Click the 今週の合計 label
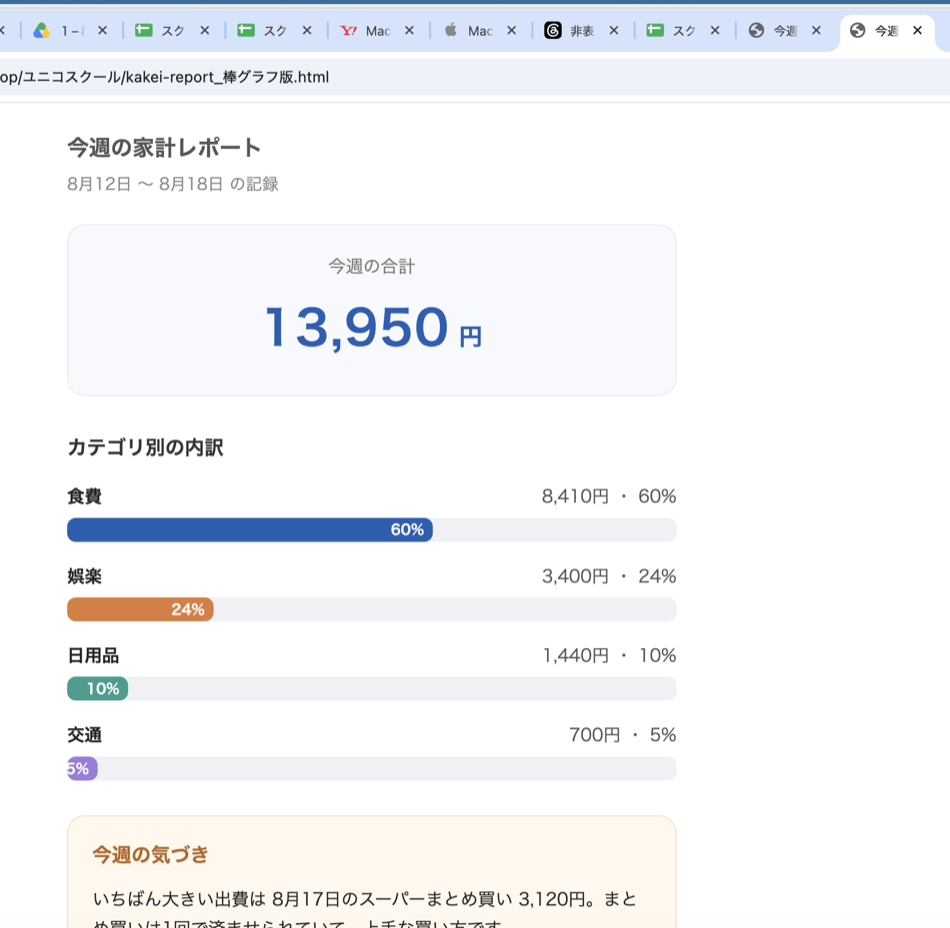950x928 pixels. (371, 266)
